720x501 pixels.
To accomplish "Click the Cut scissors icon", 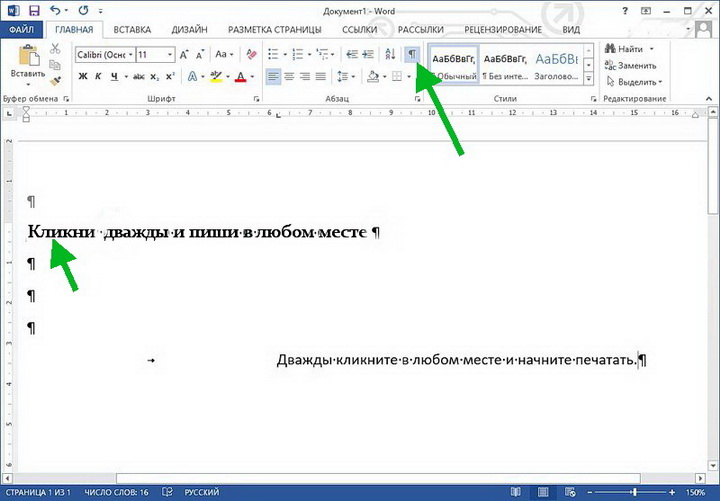I will pyautogui.click(x=55, y=50).
